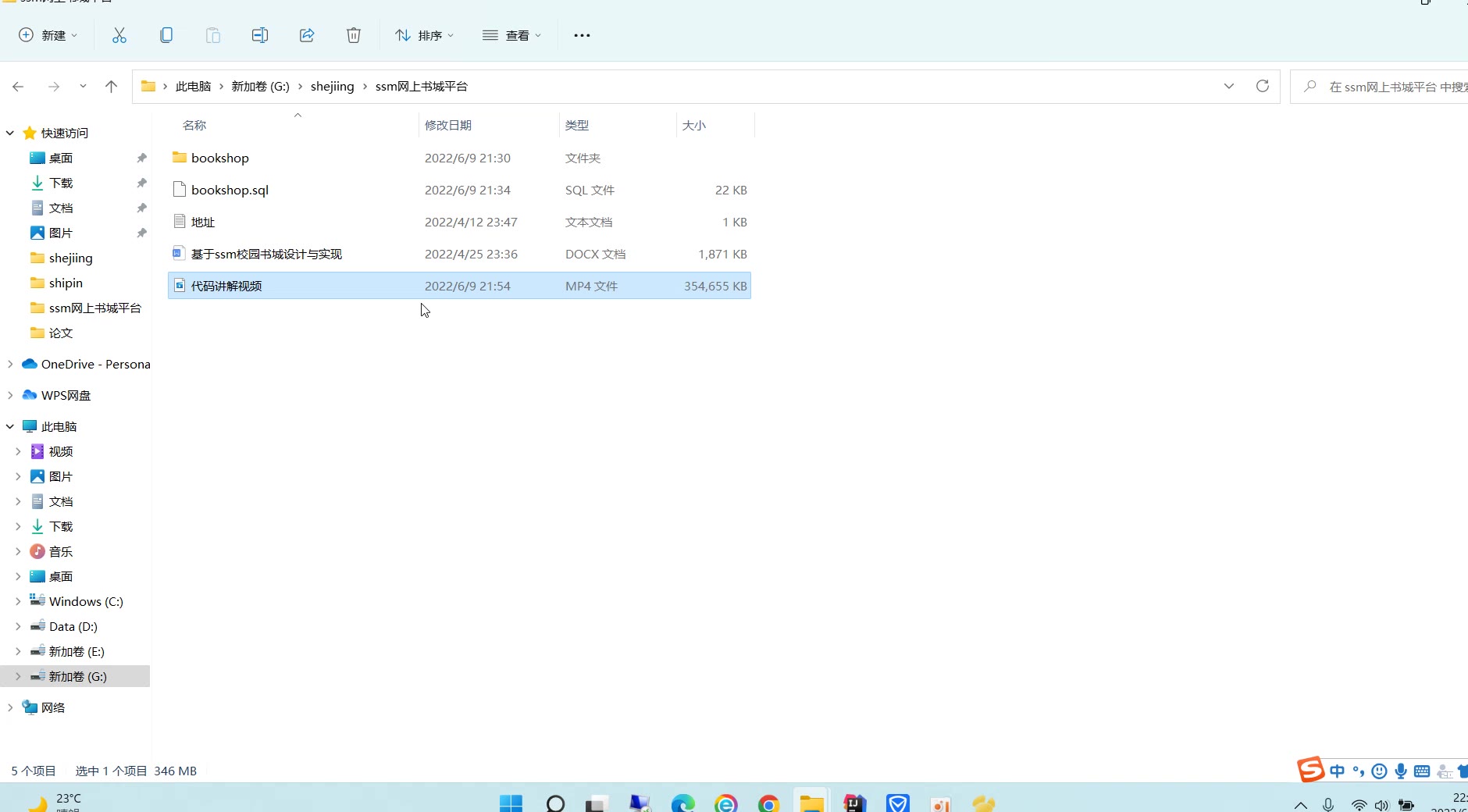1468x812 pixels.
Task: Click the Rename icon in toolbar
Action: [260, 35]
